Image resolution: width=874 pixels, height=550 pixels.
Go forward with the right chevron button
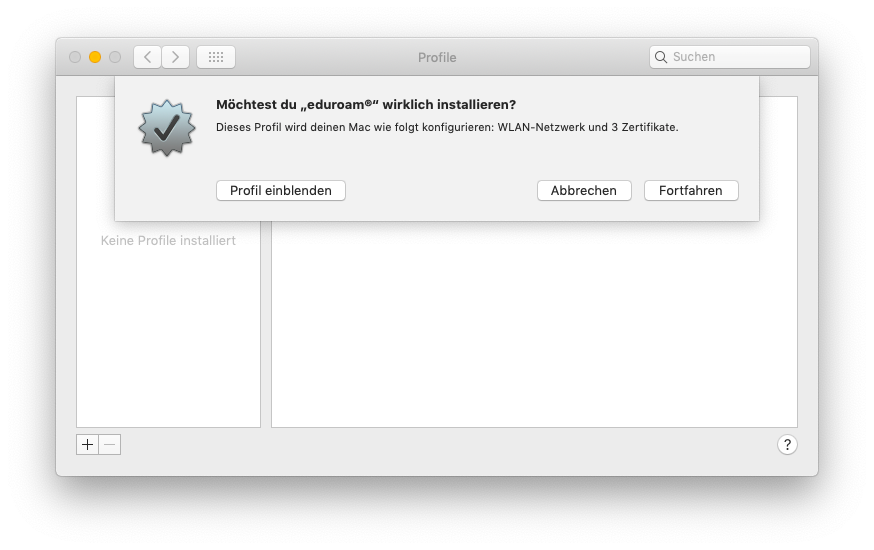[176, 57]
